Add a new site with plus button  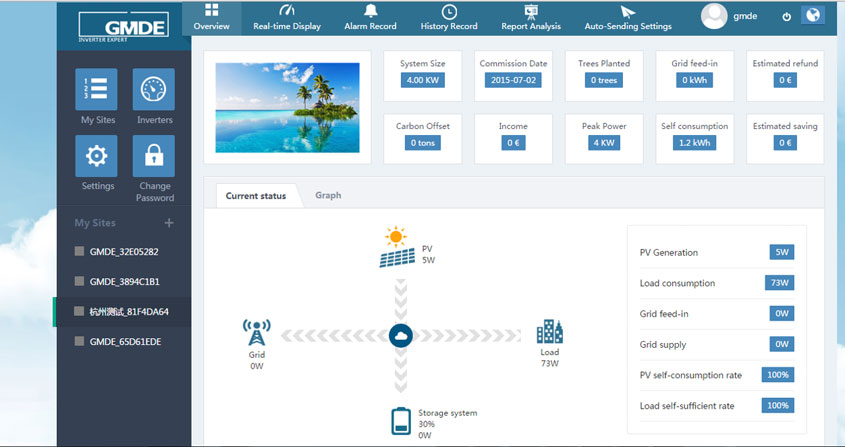pyautogui.click(x=169, y=223)
